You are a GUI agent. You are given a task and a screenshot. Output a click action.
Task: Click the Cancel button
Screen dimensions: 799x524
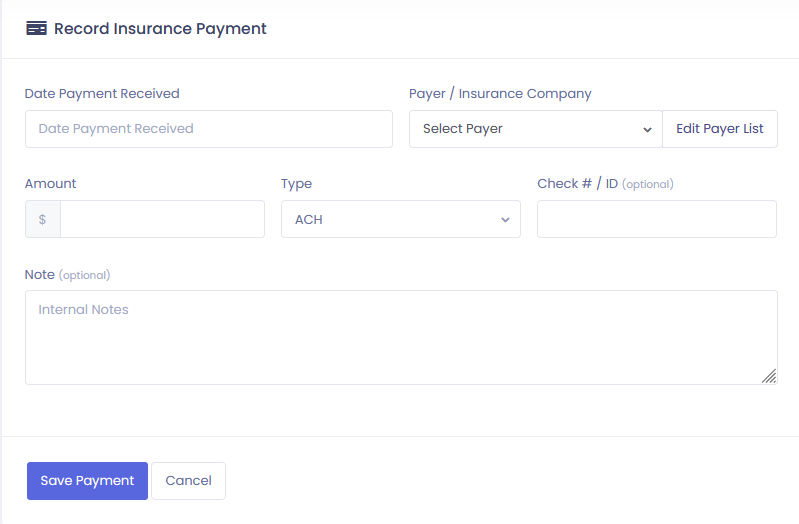pyautogui.click(x=189, y=481)
